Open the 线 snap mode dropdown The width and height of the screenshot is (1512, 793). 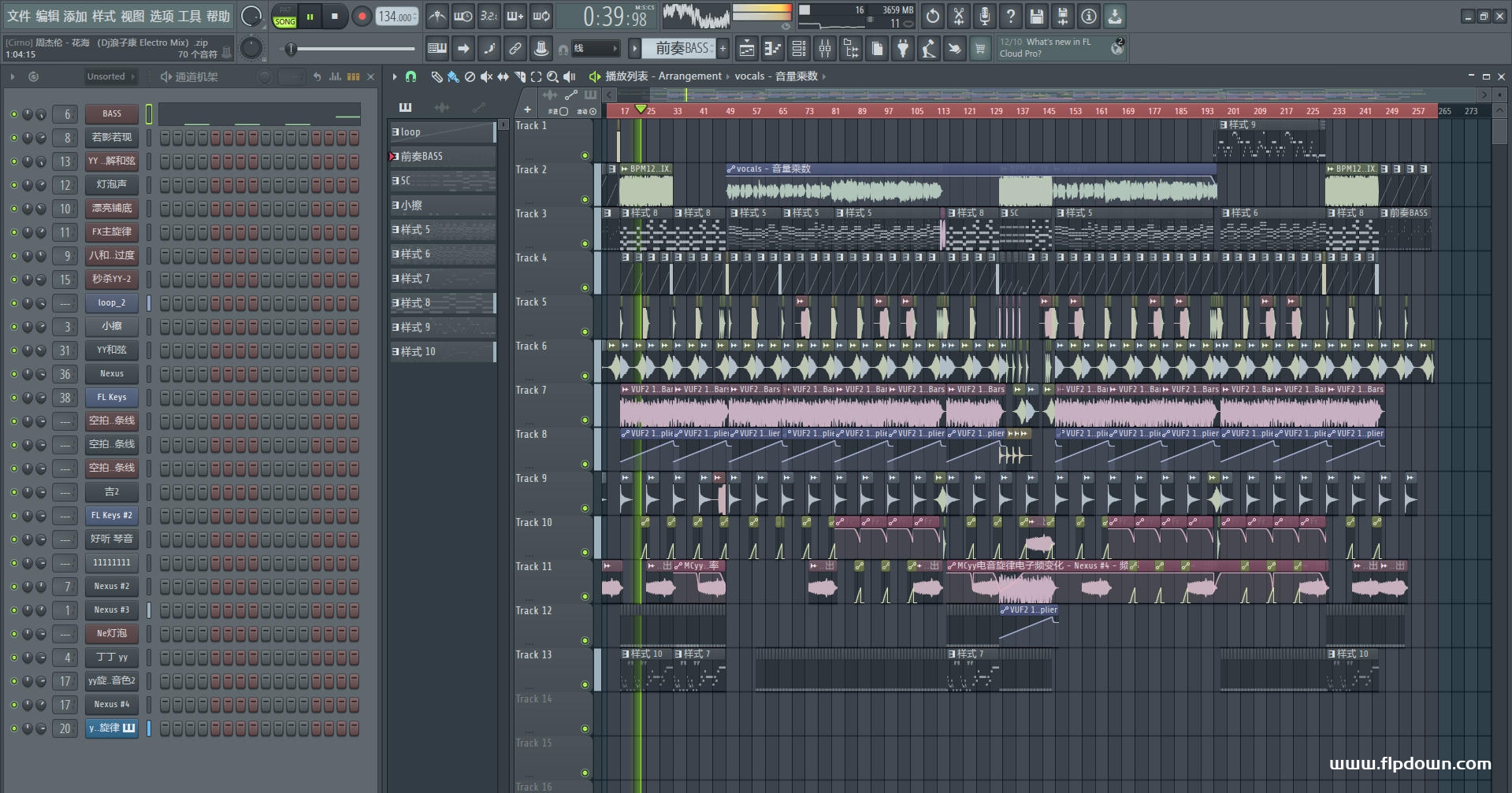[595, 49]
